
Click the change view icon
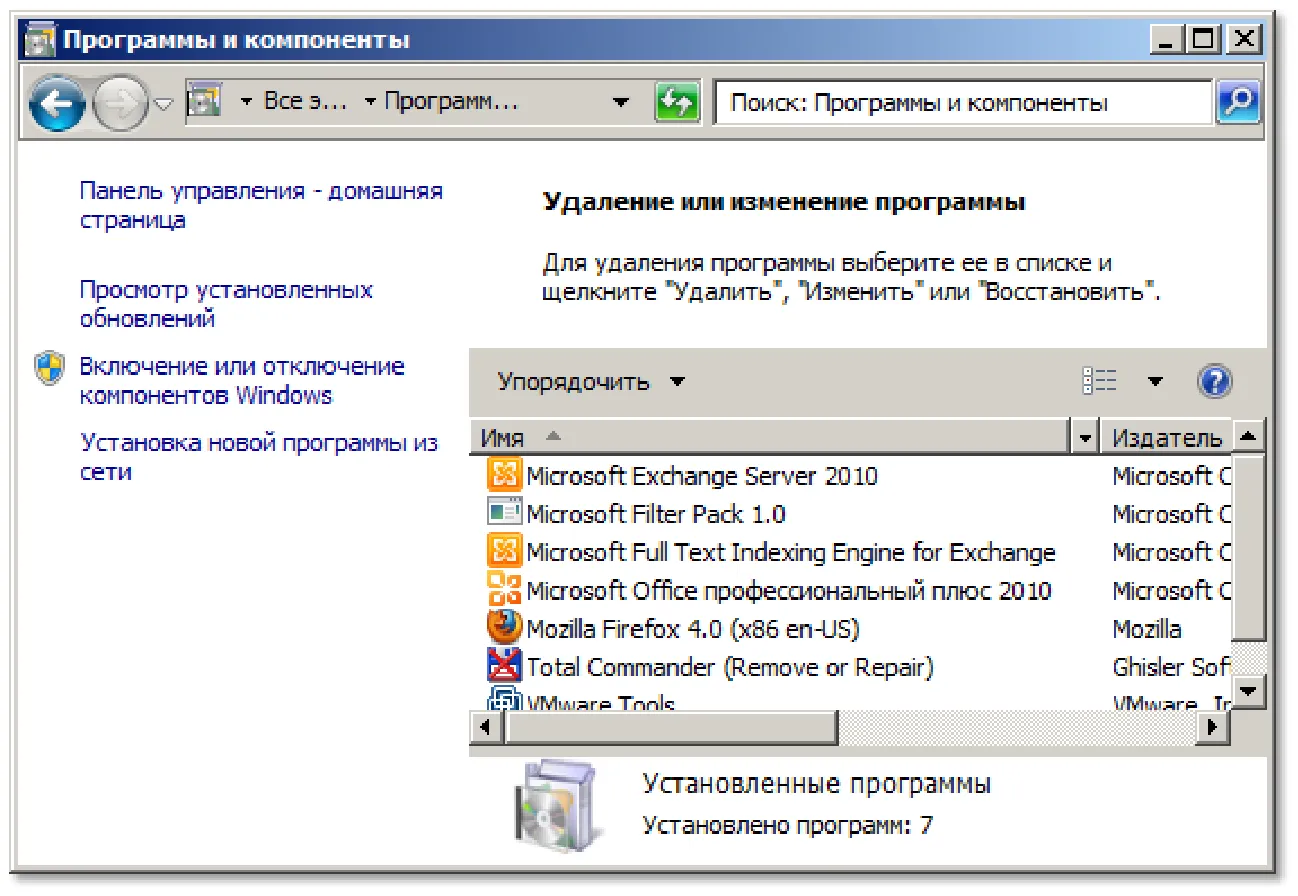pos(1100,381)
